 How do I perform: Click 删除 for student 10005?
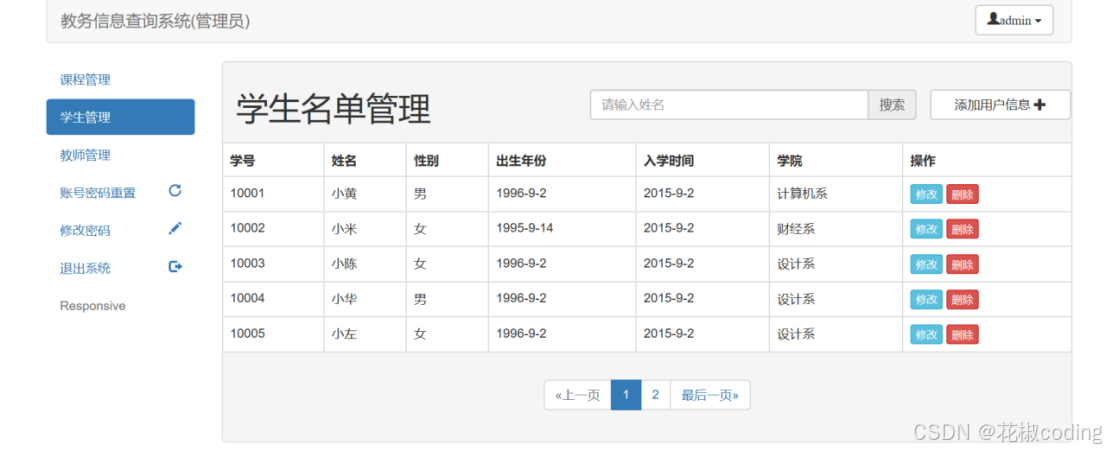tap(962, 334)
